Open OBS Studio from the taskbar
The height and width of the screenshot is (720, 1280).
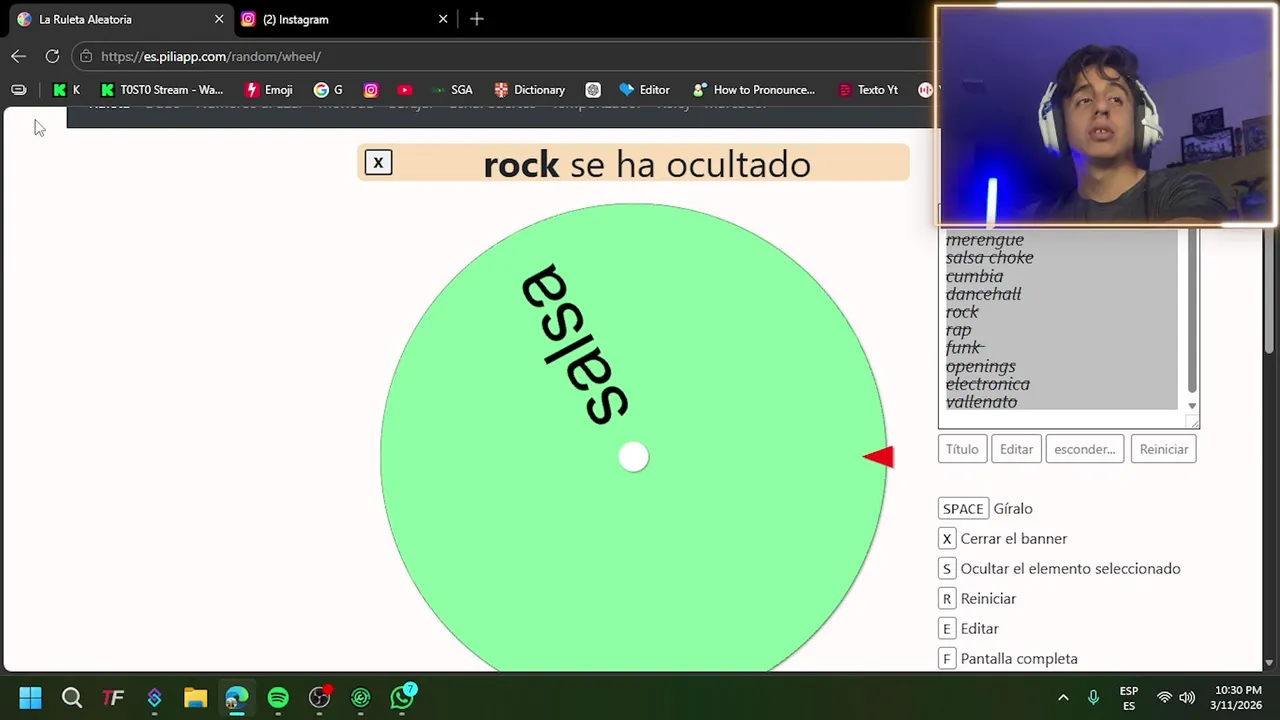click(x=319, y=697)
